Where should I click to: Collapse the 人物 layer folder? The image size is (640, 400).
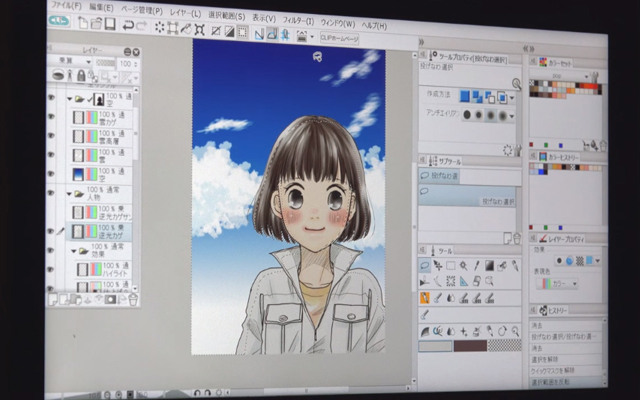[x=71, y=191]
